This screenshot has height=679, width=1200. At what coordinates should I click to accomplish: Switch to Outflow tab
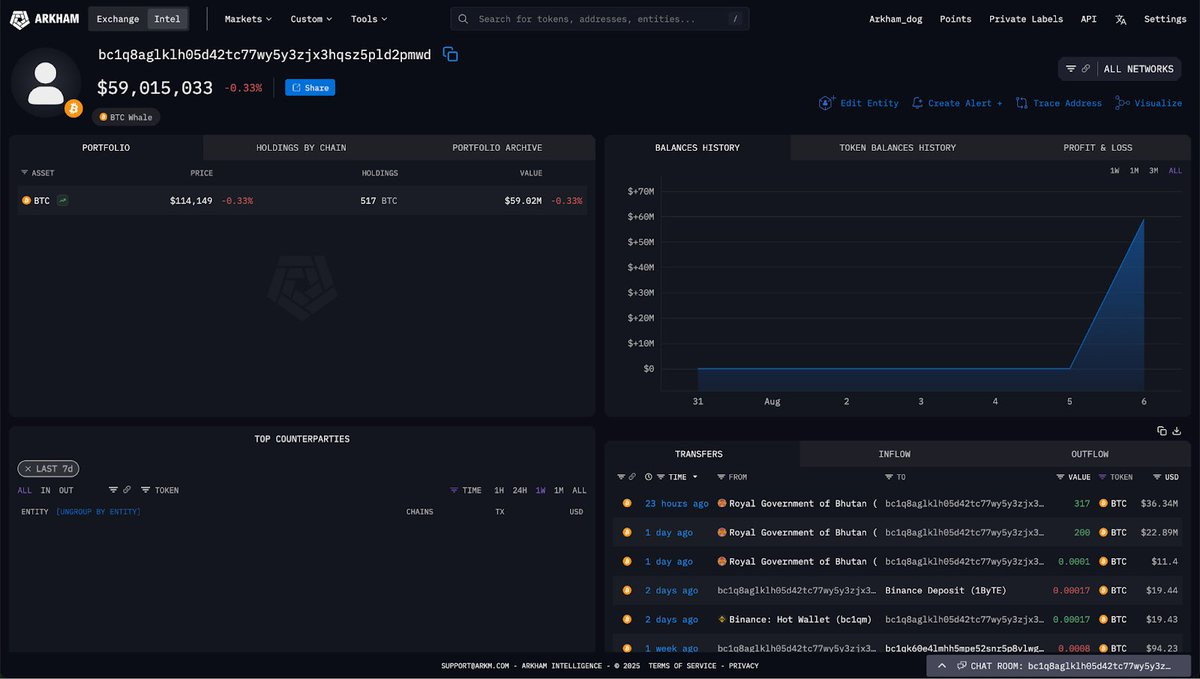1090,454
